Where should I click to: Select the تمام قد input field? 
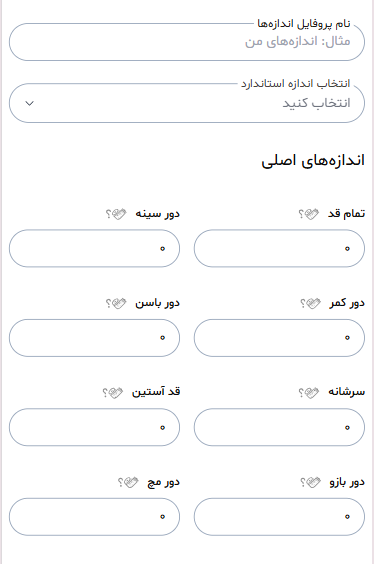[279, 248]
